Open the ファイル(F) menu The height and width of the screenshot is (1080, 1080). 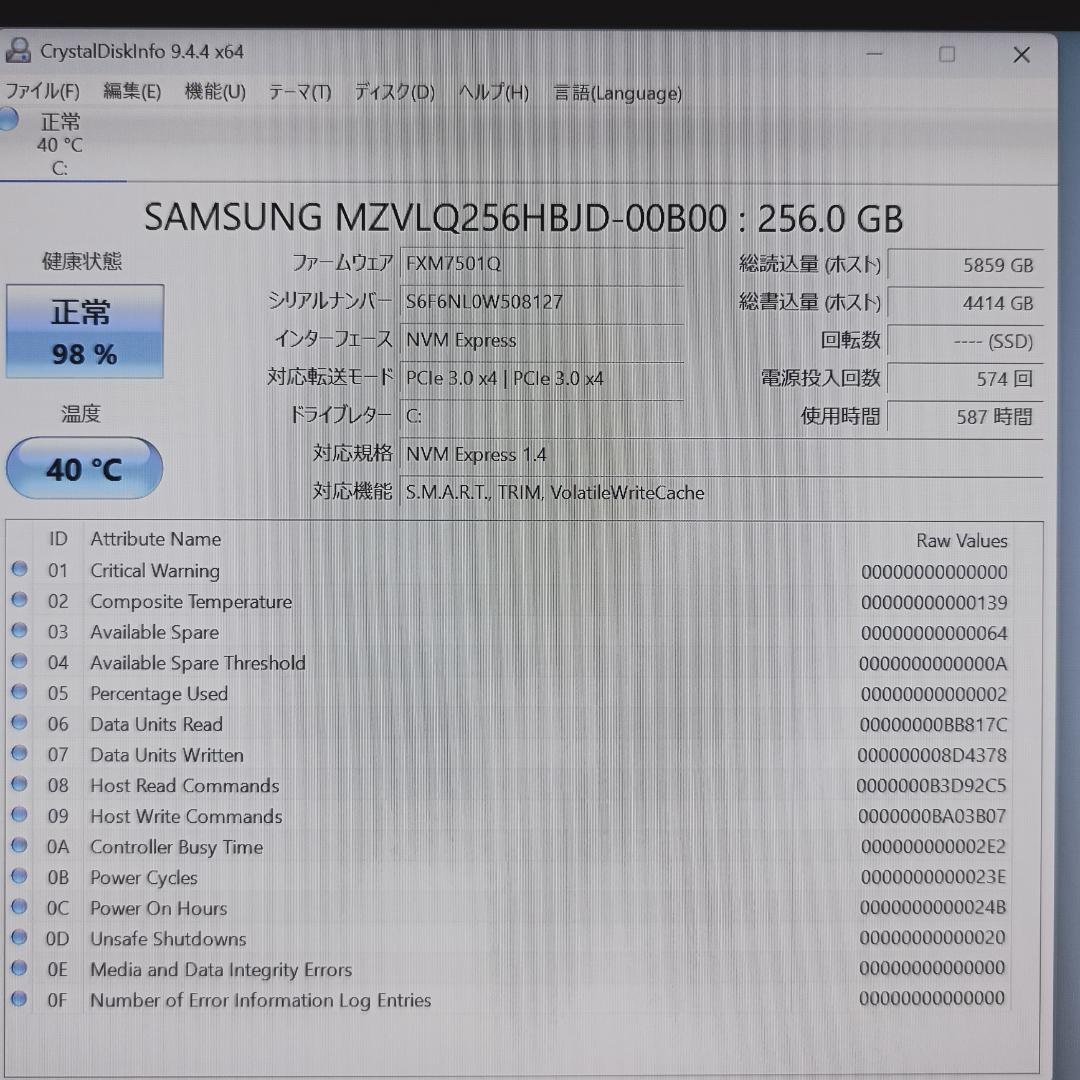pyautogui.click(x=42, y=91)
